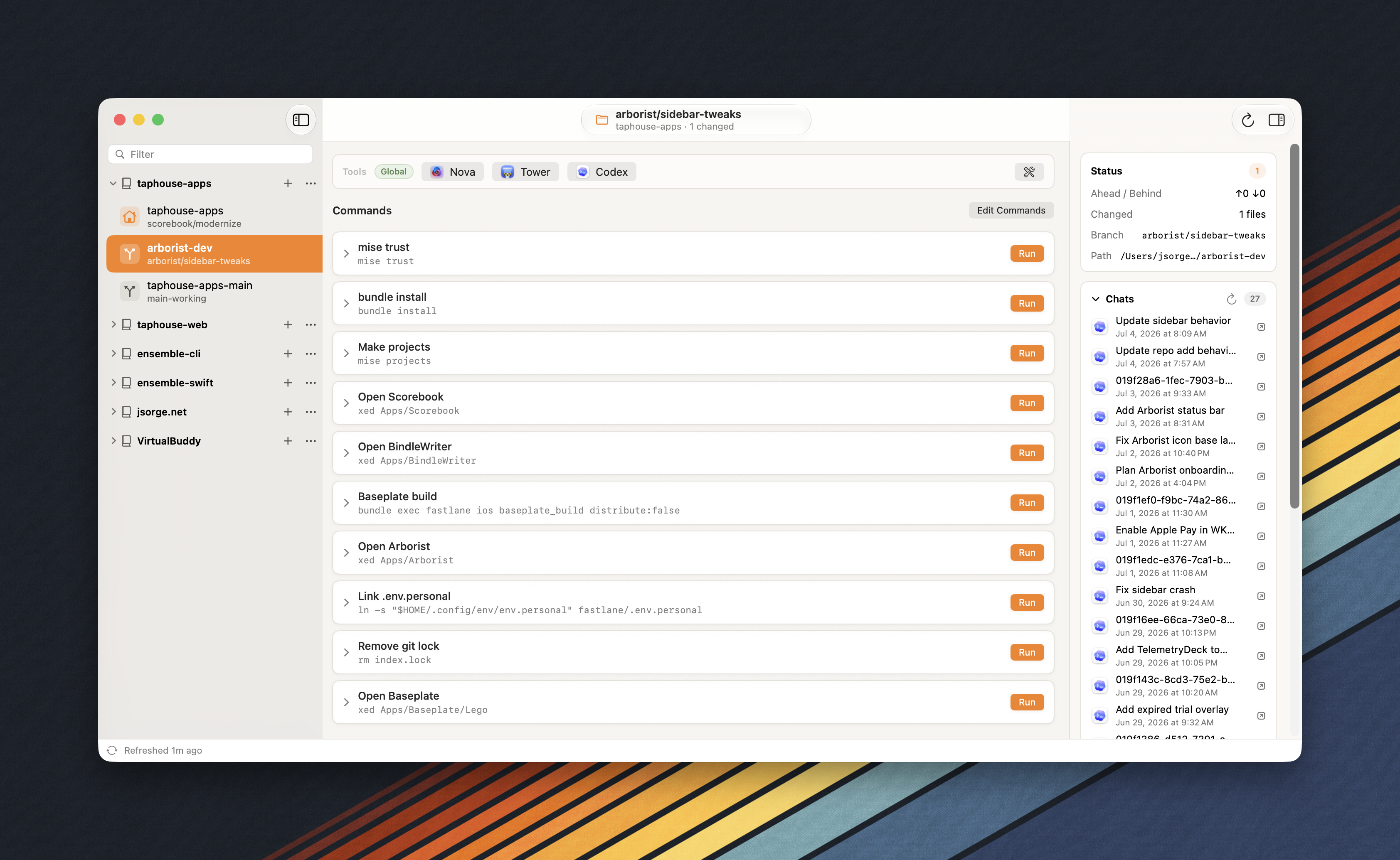The width and height of the screenshot is (1400, 860).
Task: Click Edit Commands button
Action: (1011, 211)
